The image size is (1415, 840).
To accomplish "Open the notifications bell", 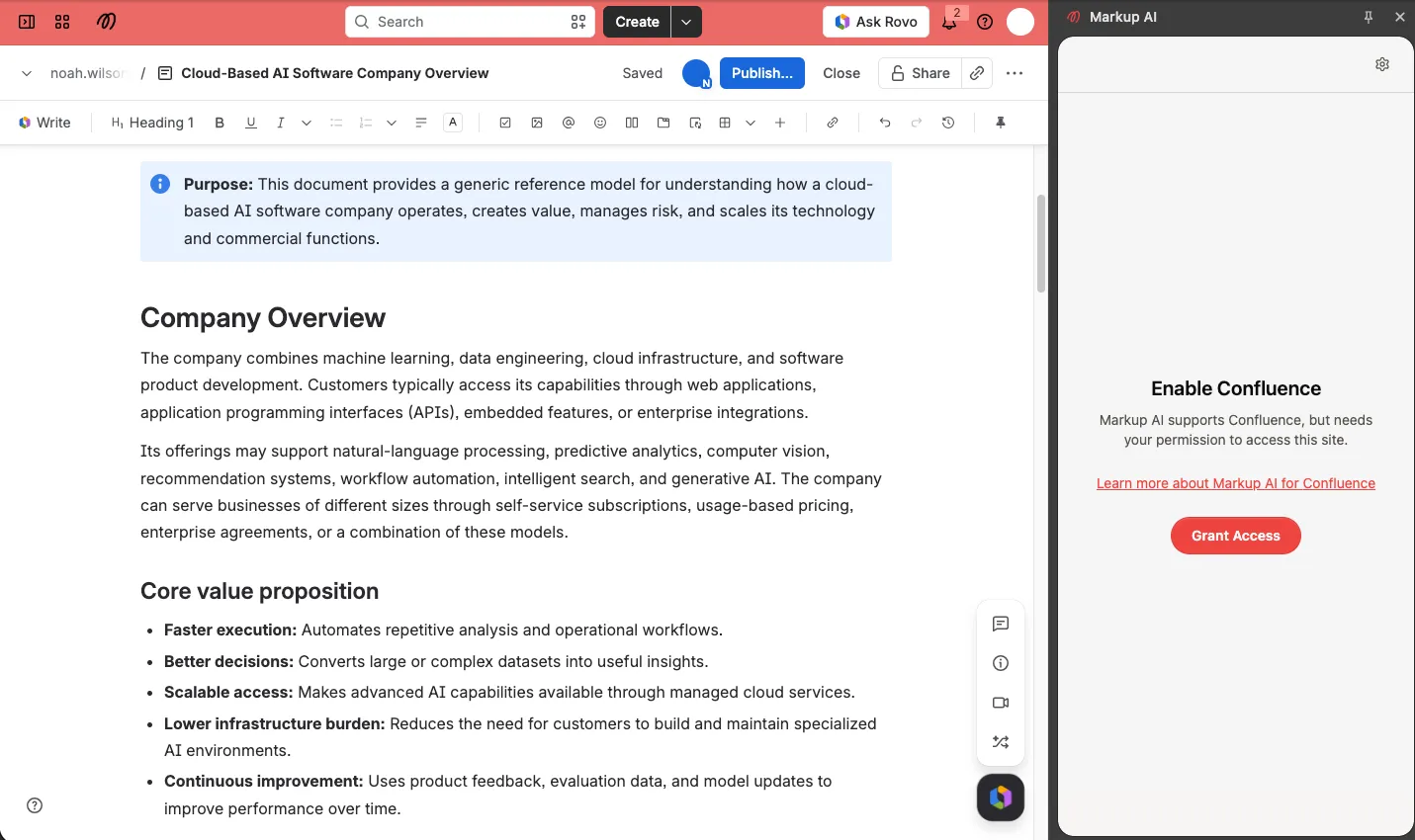I will pyautogui.click(x=949, y=22).
